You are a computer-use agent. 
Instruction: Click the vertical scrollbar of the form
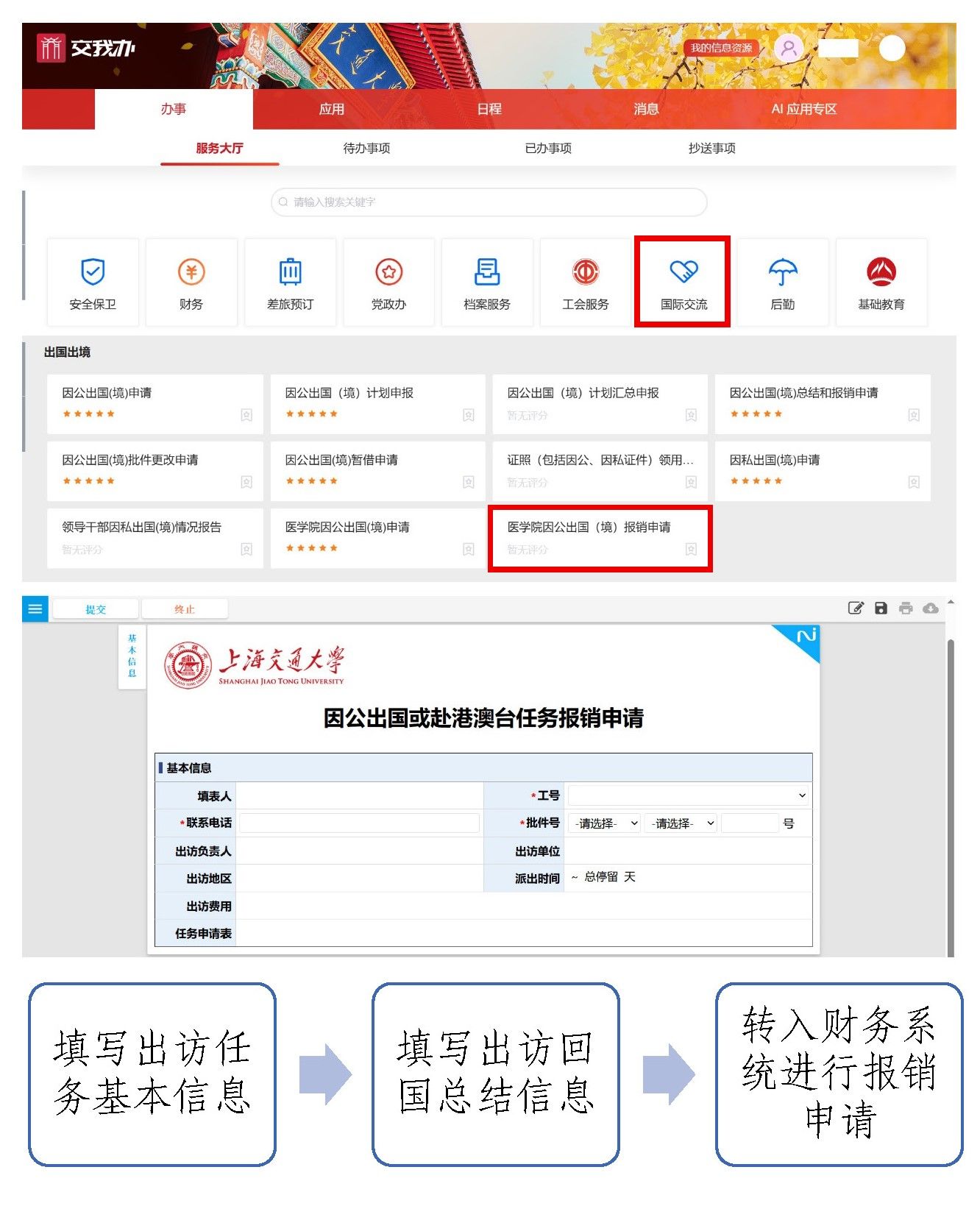(950, 795)
